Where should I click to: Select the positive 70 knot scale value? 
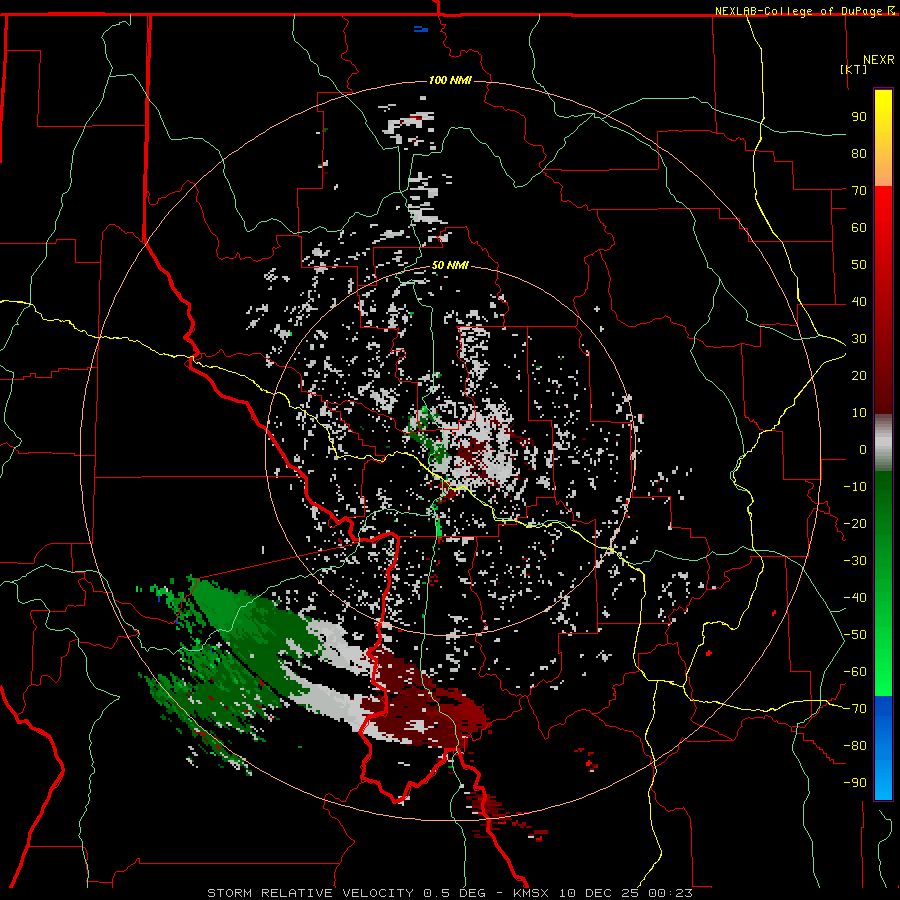click(859, 191)
